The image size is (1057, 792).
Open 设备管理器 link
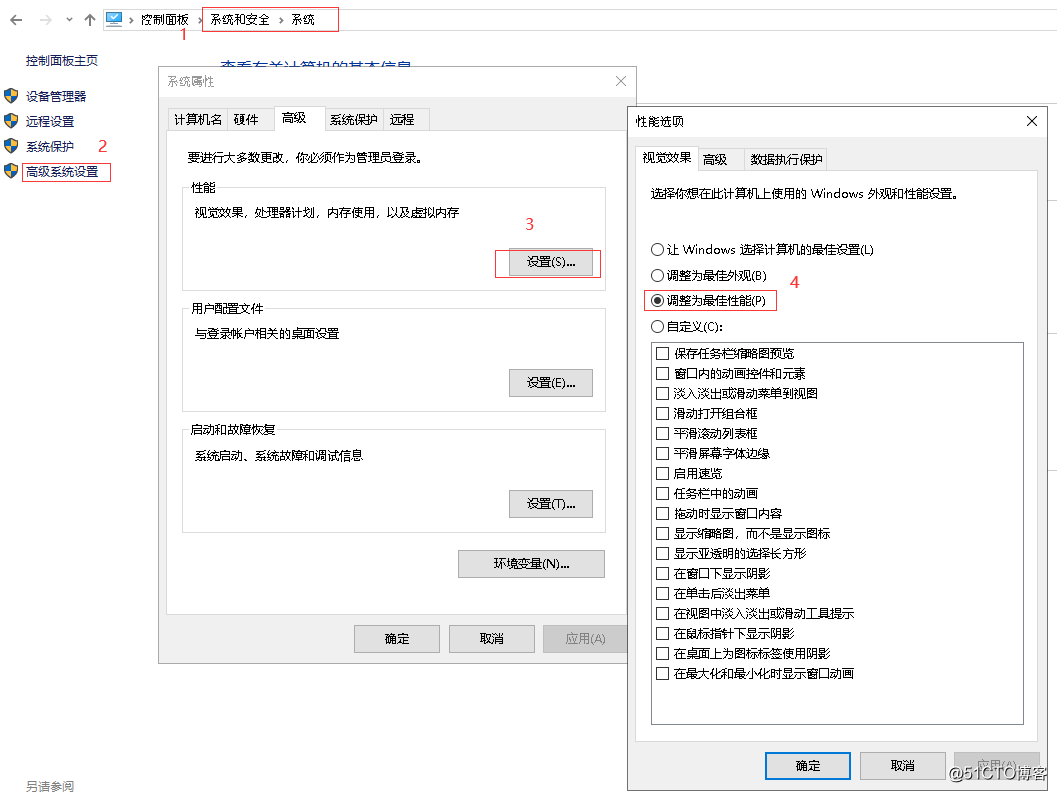(x=56, y=96)
